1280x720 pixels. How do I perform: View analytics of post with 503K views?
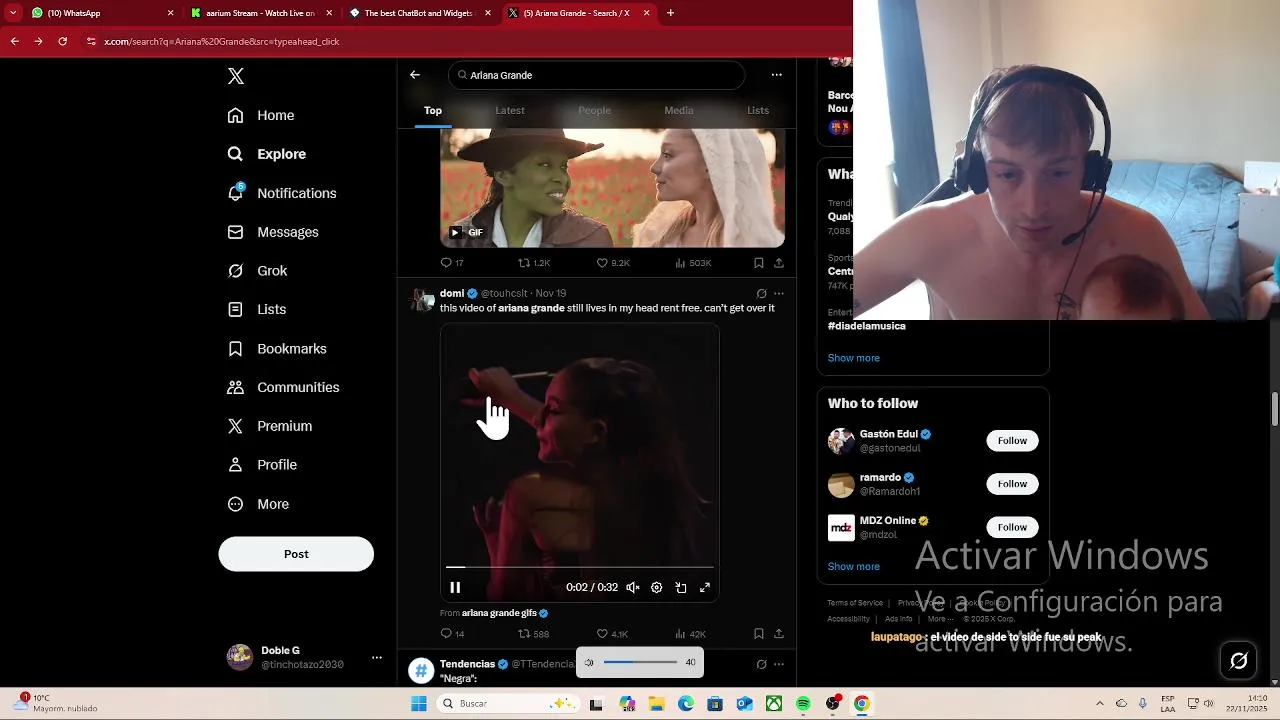693,263
